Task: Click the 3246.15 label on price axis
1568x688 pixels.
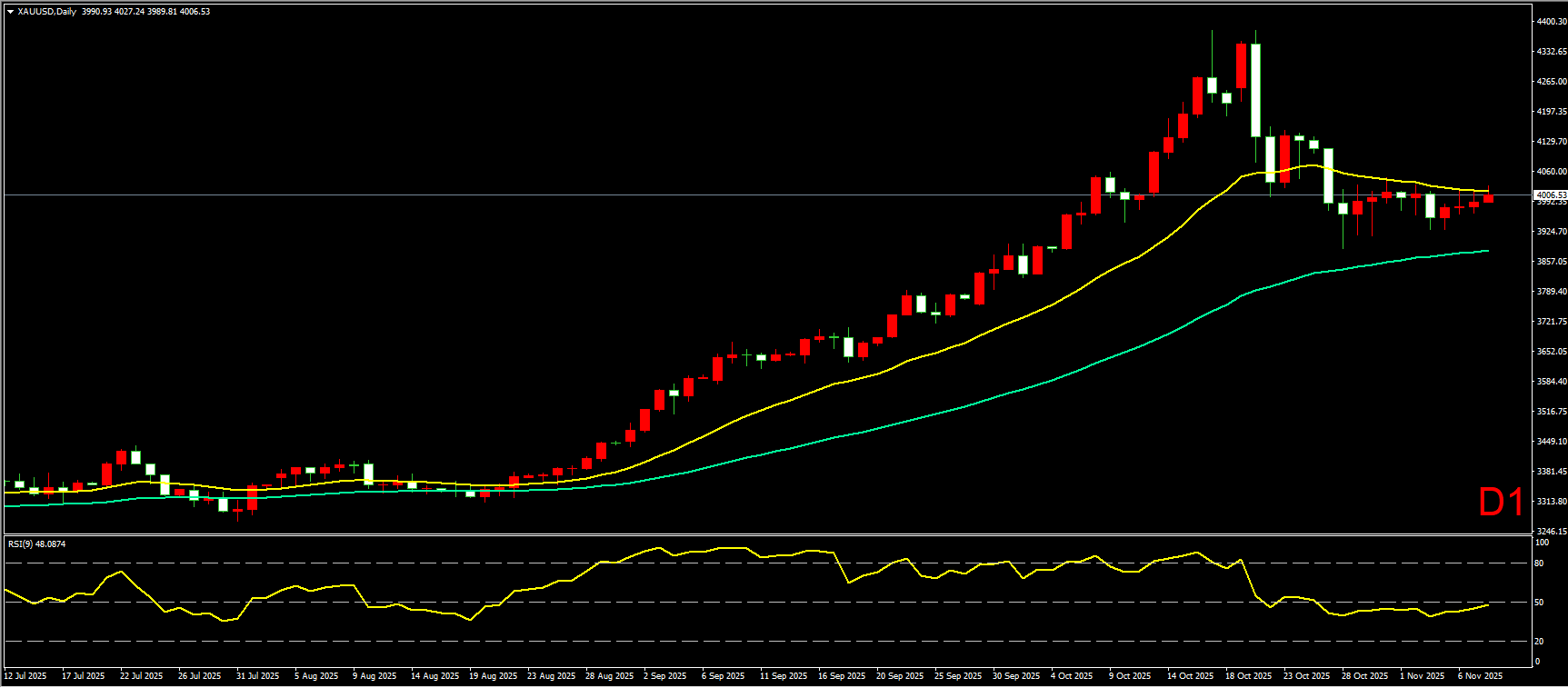Action: click(x=1551, y=531)
